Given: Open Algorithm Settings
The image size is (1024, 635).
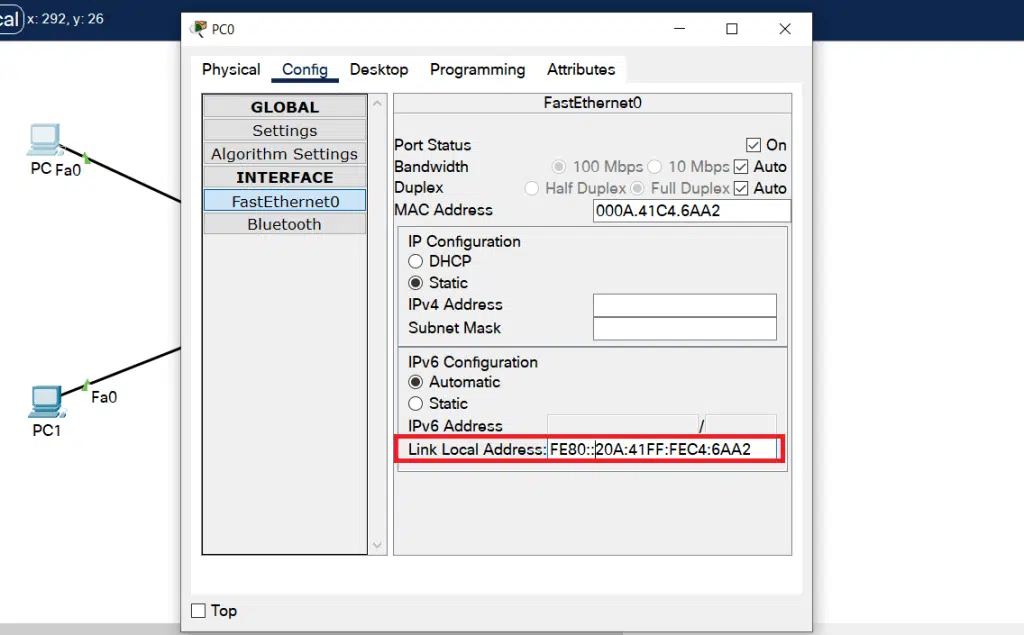Looking at the screenshot, I should coord(285,154).
